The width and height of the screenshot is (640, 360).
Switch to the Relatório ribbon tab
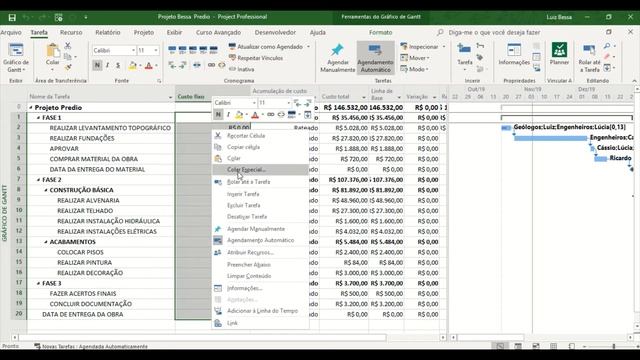pos(108,32)
